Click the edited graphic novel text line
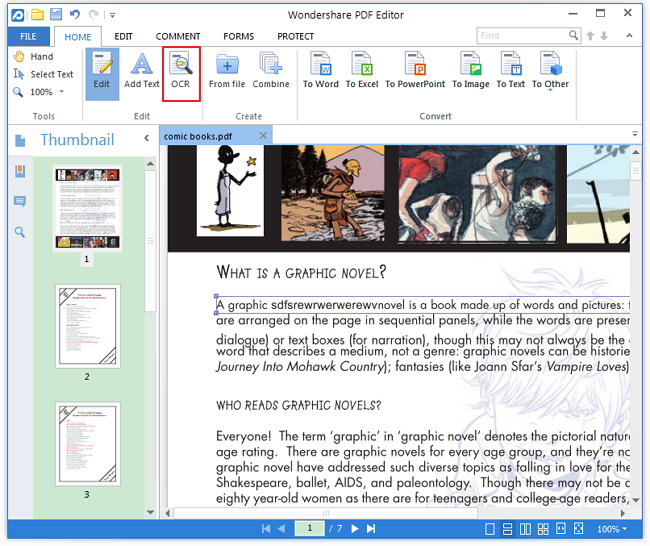 click(422, 305)
